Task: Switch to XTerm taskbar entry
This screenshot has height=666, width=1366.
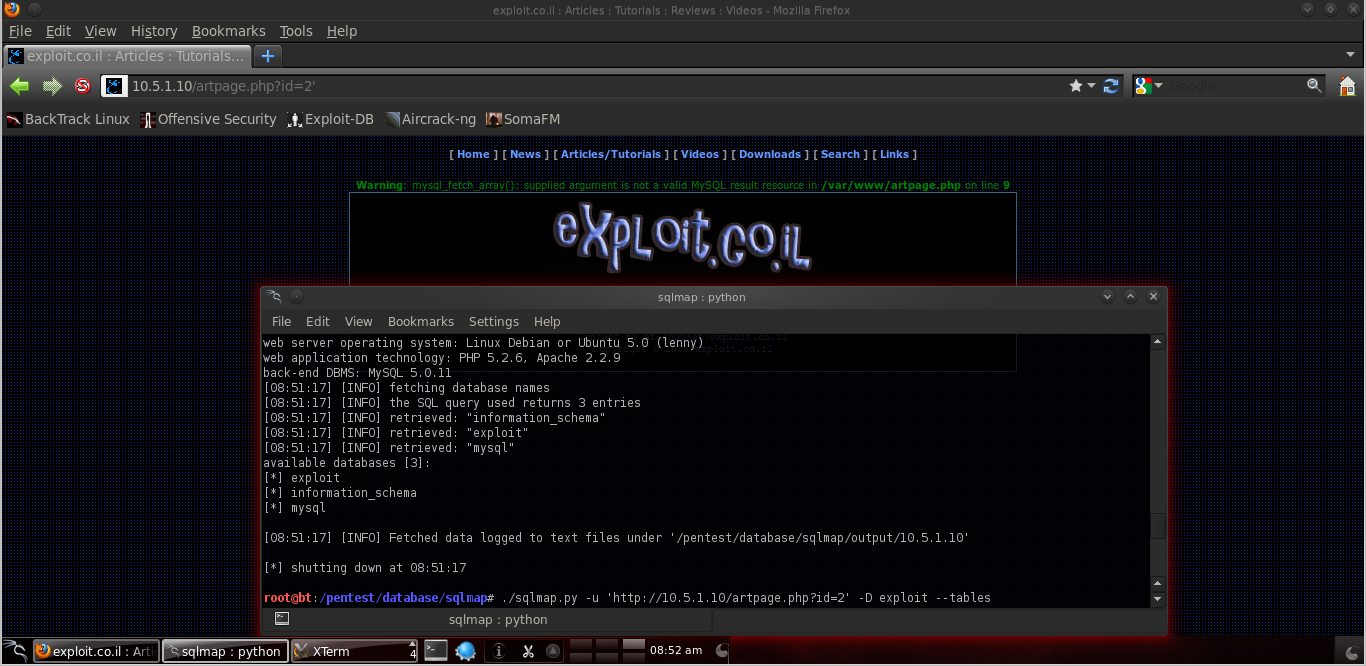Action: [354, 651]
